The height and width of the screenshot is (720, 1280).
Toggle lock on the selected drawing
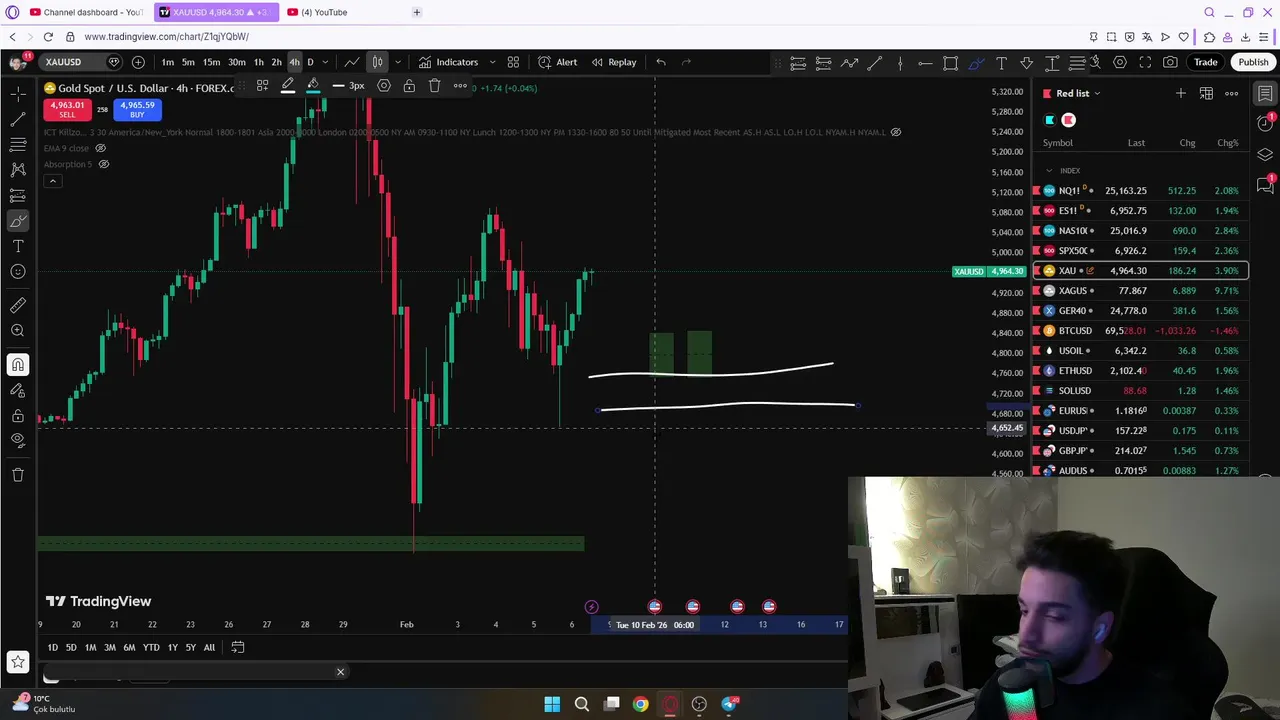pos(409,86)
